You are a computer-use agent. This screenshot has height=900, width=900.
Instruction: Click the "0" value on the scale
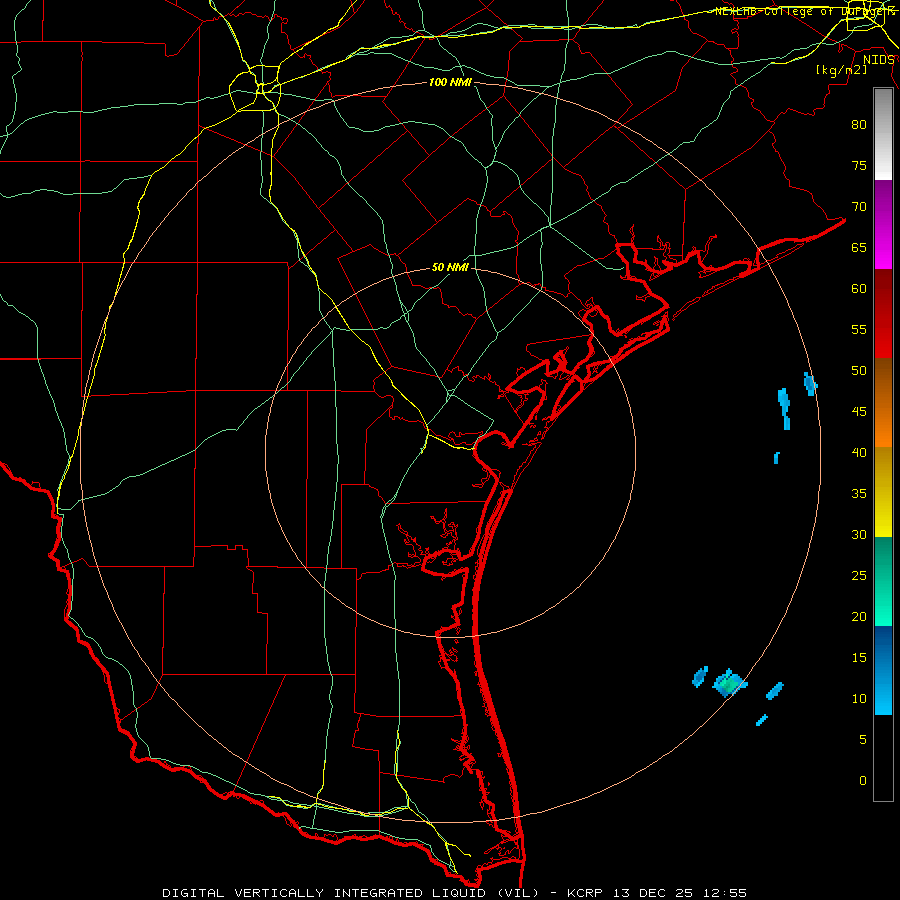point(863,781)
